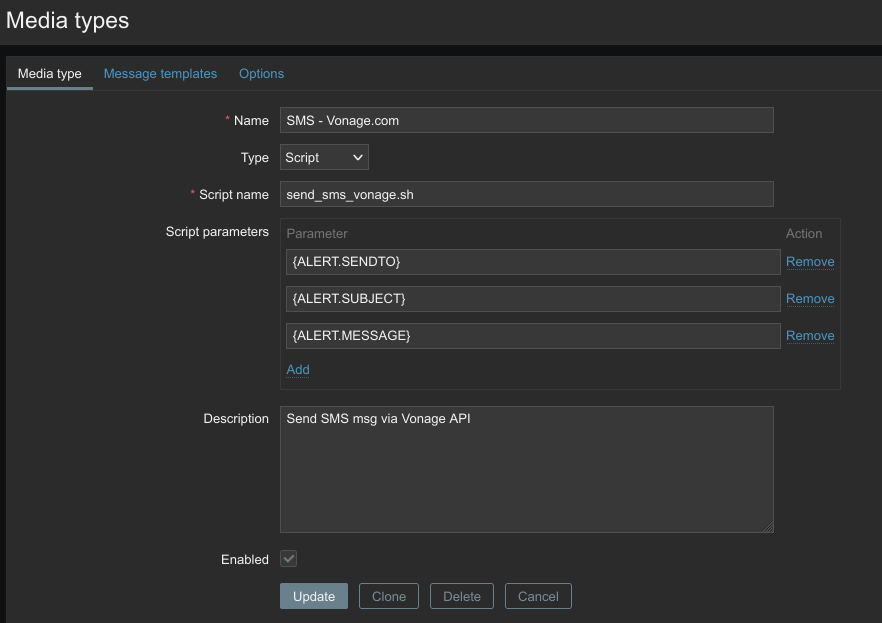Viewport: 882px width, 623px height.
Task: Focus the Script name text field
Action: [526, 194]
